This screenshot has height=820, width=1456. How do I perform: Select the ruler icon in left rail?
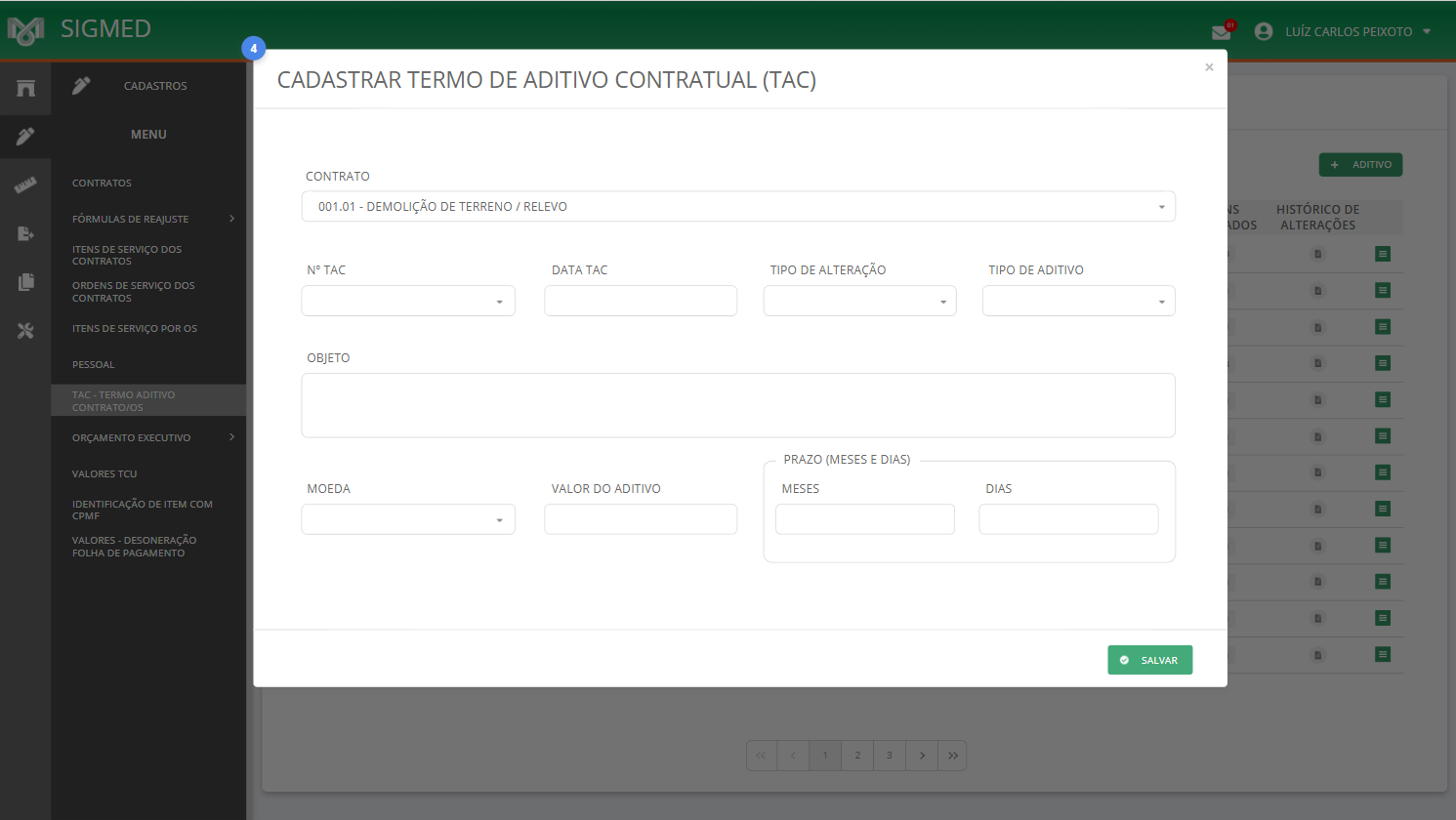click(x=25, y=184)
